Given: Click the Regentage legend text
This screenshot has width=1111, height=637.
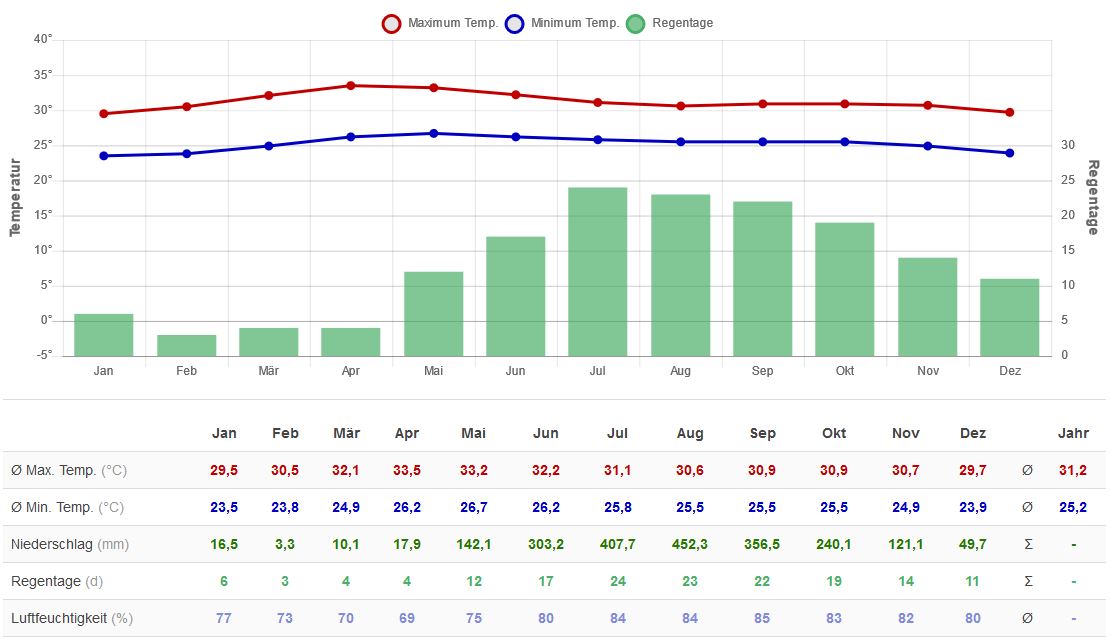Looking at the screenshot, I should coord(682,23).
